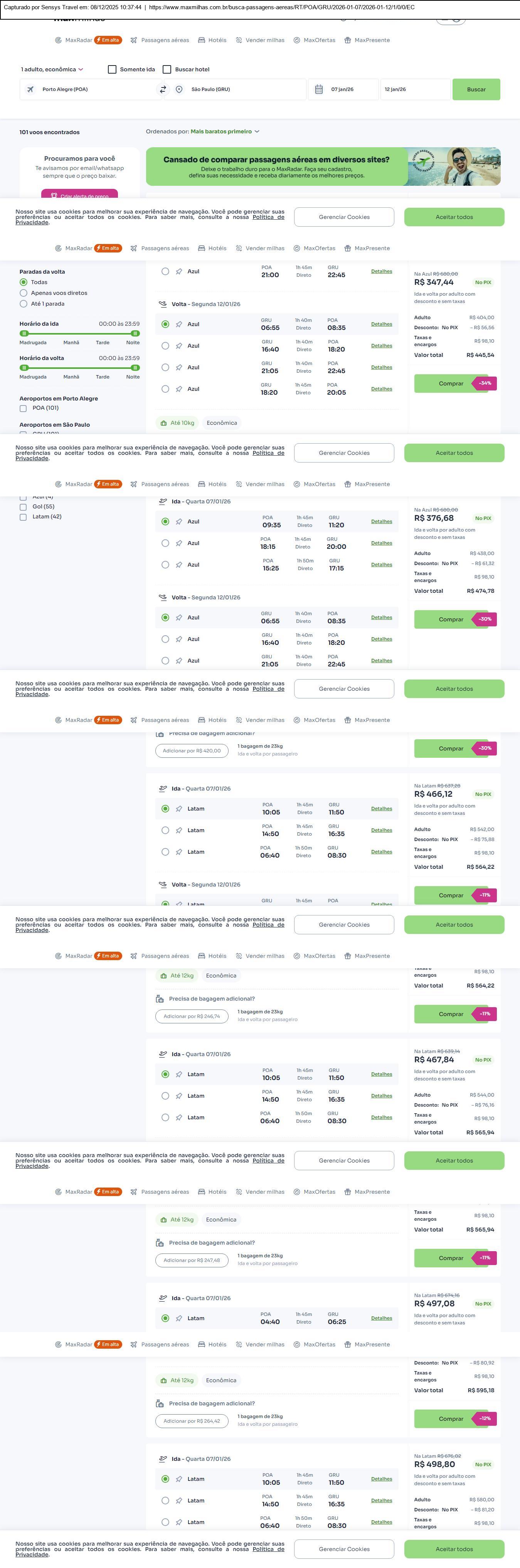Expand the Mais baratos primeiro sort dropdown
Screen dimensions: 520x1568
224,131
